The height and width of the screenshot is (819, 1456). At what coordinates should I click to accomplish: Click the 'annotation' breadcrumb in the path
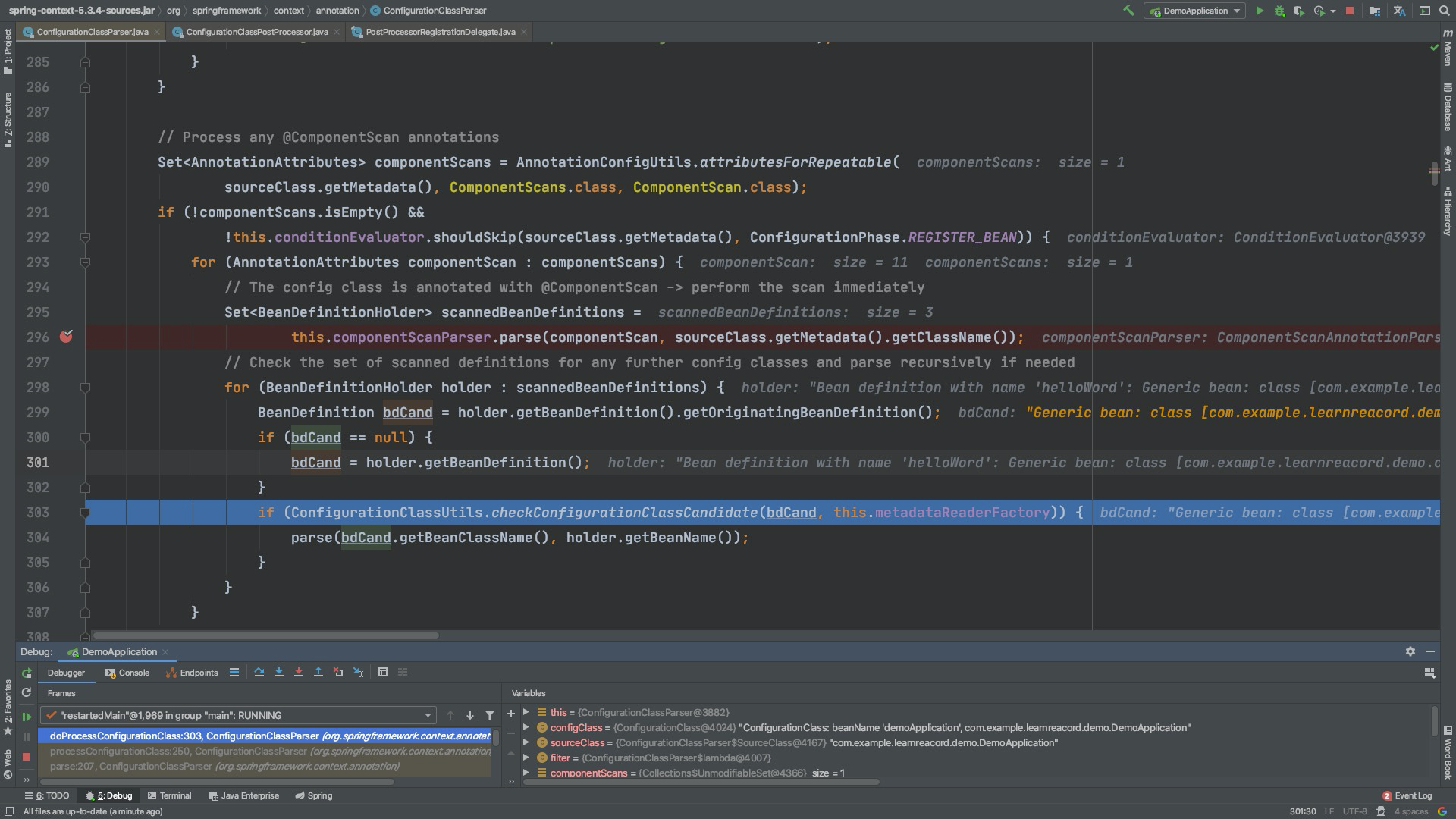point(337,11)
